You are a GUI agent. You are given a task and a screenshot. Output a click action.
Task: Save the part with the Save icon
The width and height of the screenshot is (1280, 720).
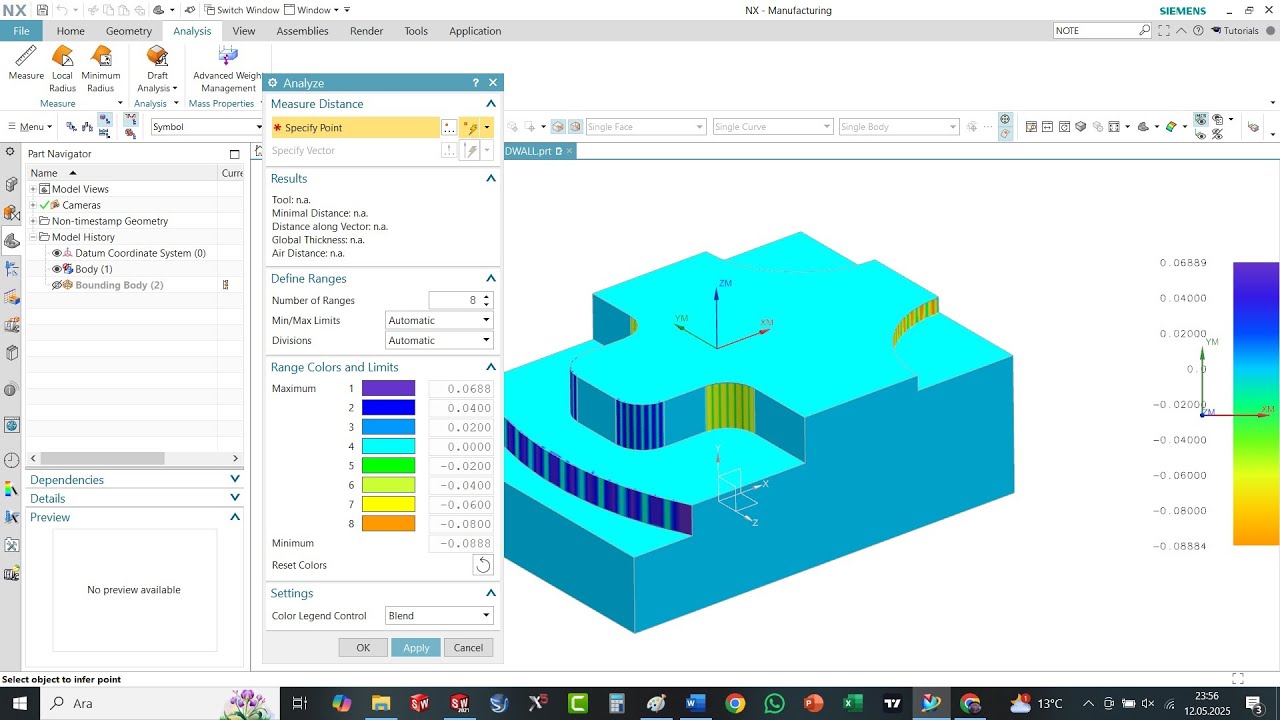pyautogui.click(x=42, y=10)
